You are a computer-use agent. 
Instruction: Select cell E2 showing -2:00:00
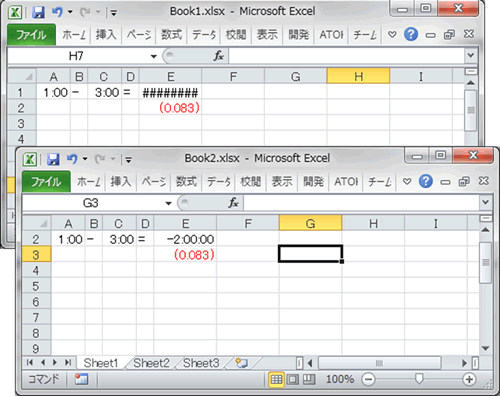point(185,239)
